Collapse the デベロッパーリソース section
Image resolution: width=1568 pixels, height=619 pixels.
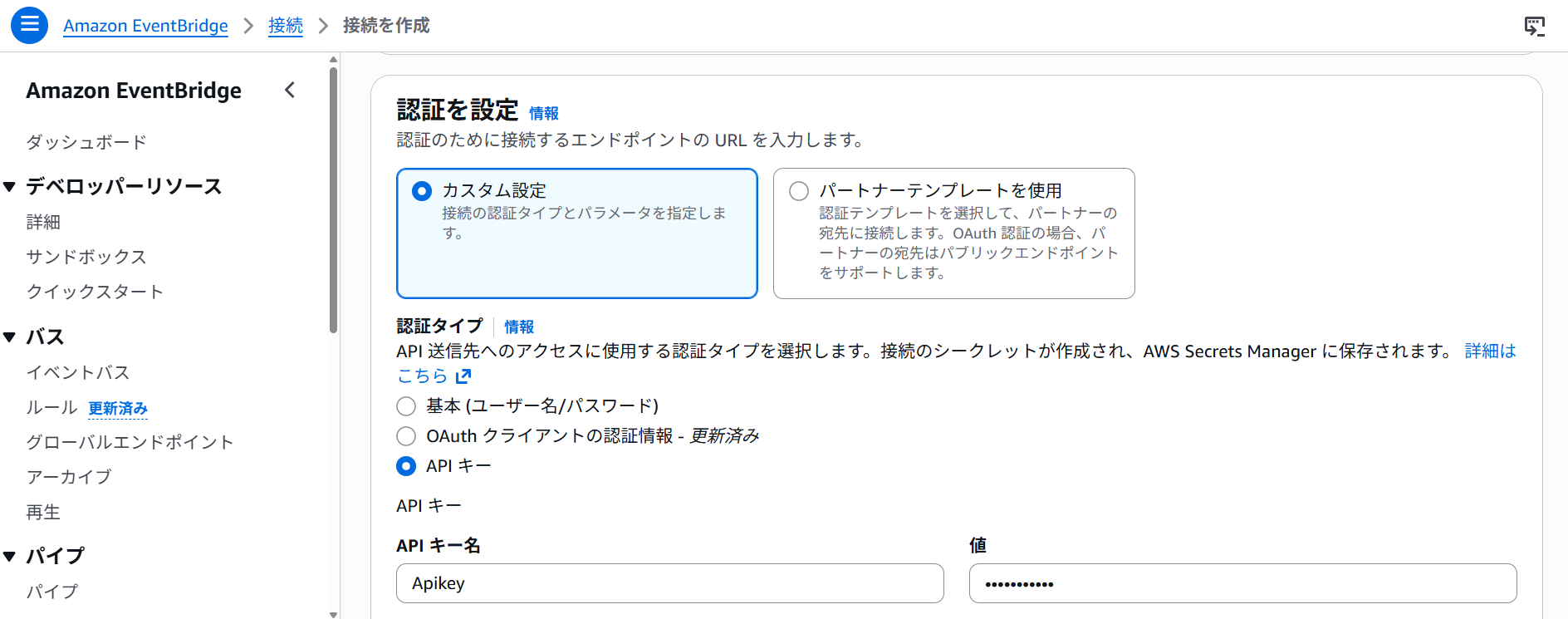click(10, 187)
